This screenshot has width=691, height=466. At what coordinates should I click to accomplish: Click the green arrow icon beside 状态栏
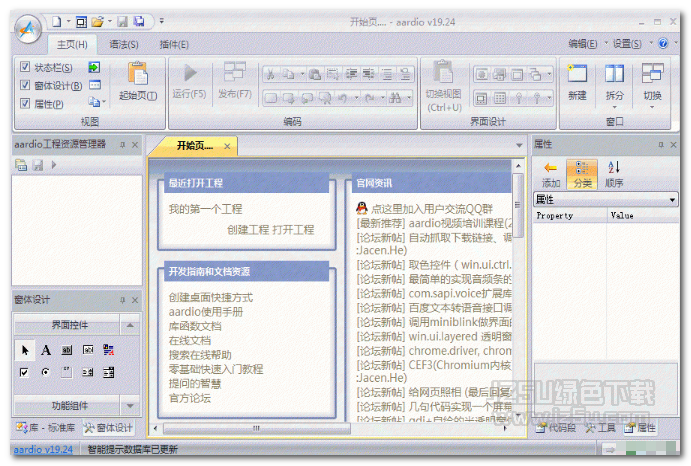(x=94, y=67)
